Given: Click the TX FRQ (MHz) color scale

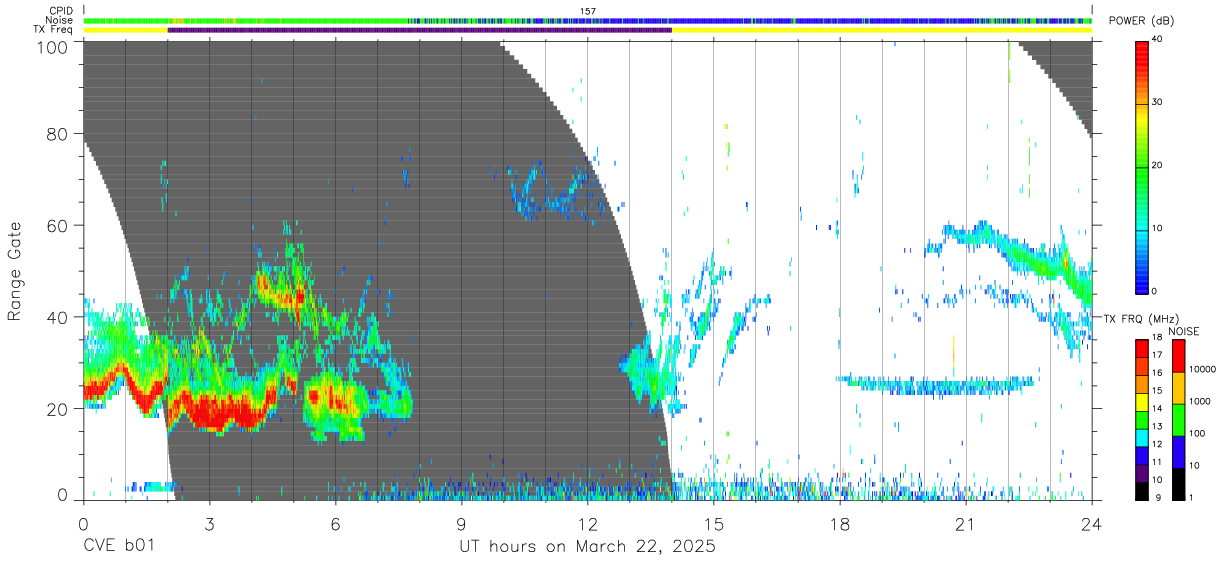Looking at the screenshot, I should [x=1142, y=419].
